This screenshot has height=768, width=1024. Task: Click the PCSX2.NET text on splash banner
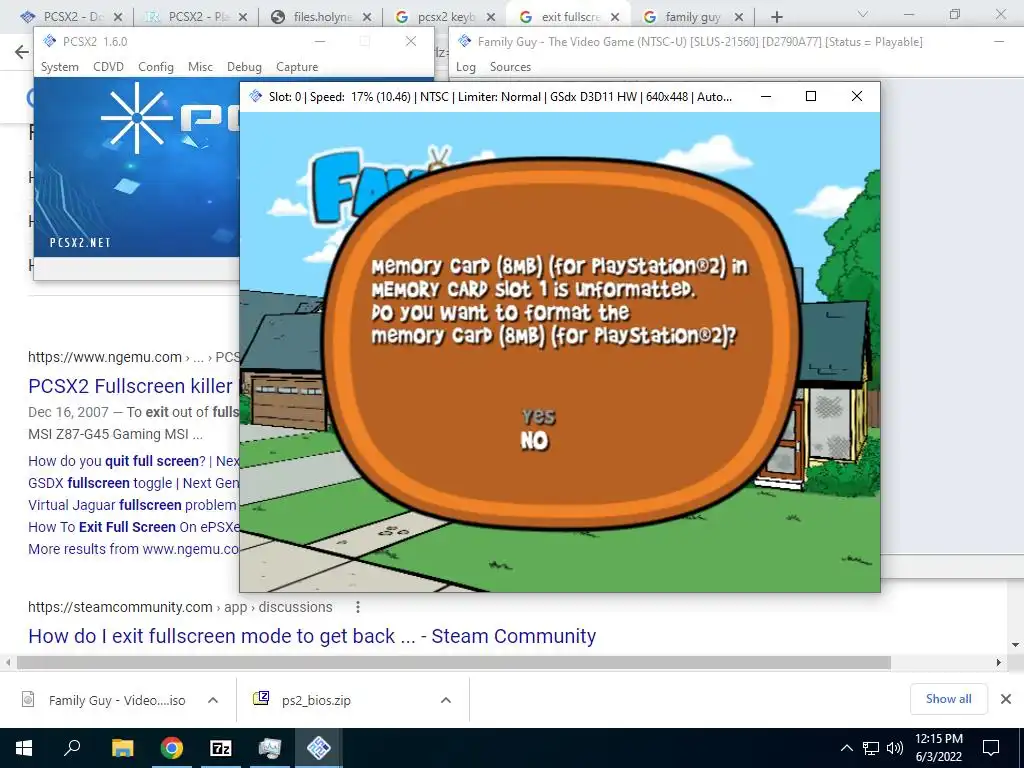pos(80,242)
